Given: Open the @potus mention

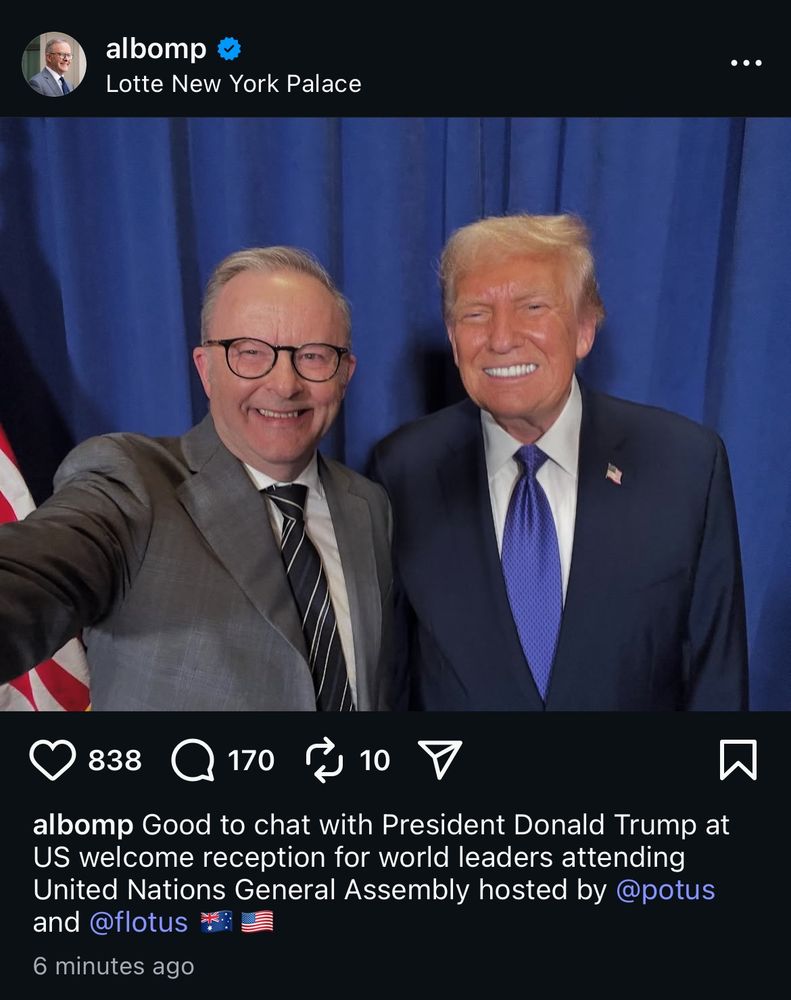Looking at the screenshot, I should [x=665, y=890].
